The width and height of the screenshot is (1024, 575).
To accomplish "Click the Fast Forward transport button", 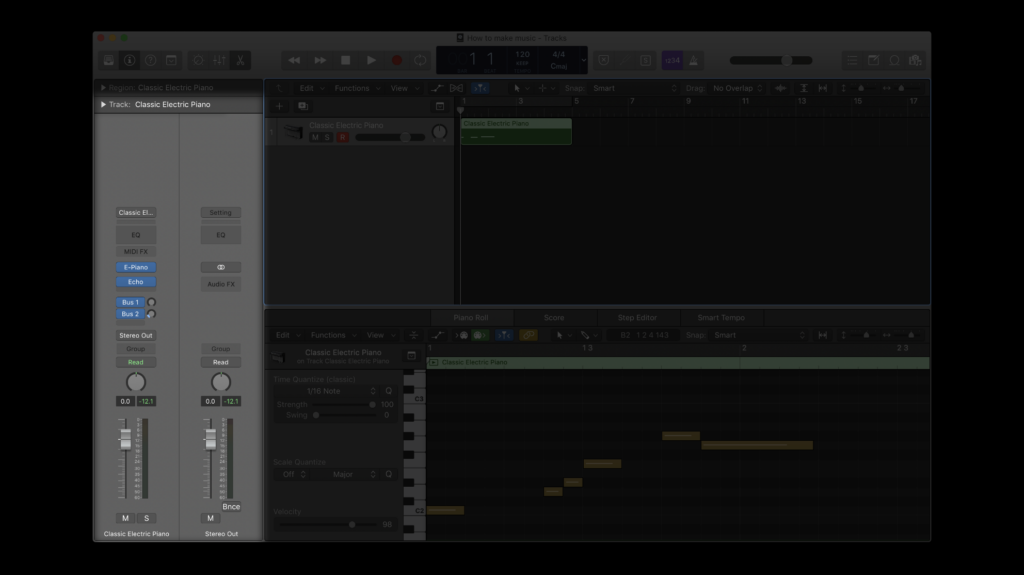I will (x=320, y=60).
